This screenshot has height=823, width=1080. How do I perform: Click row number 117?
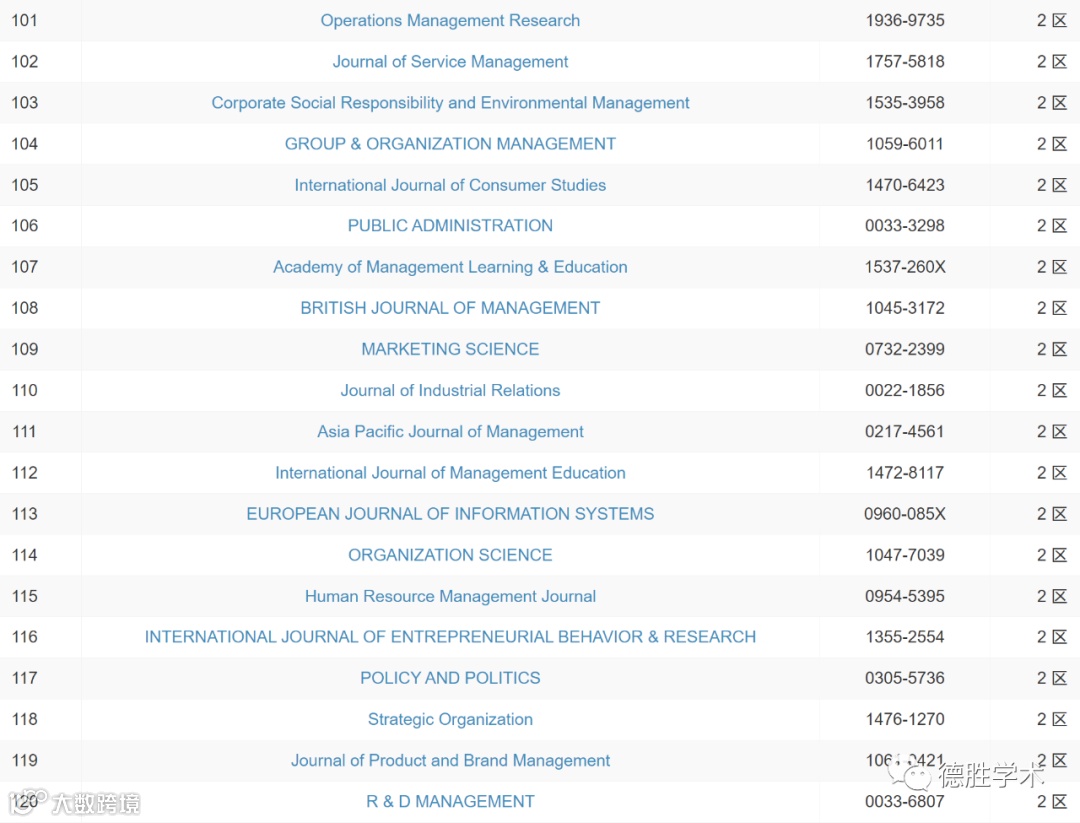[24, 678]
